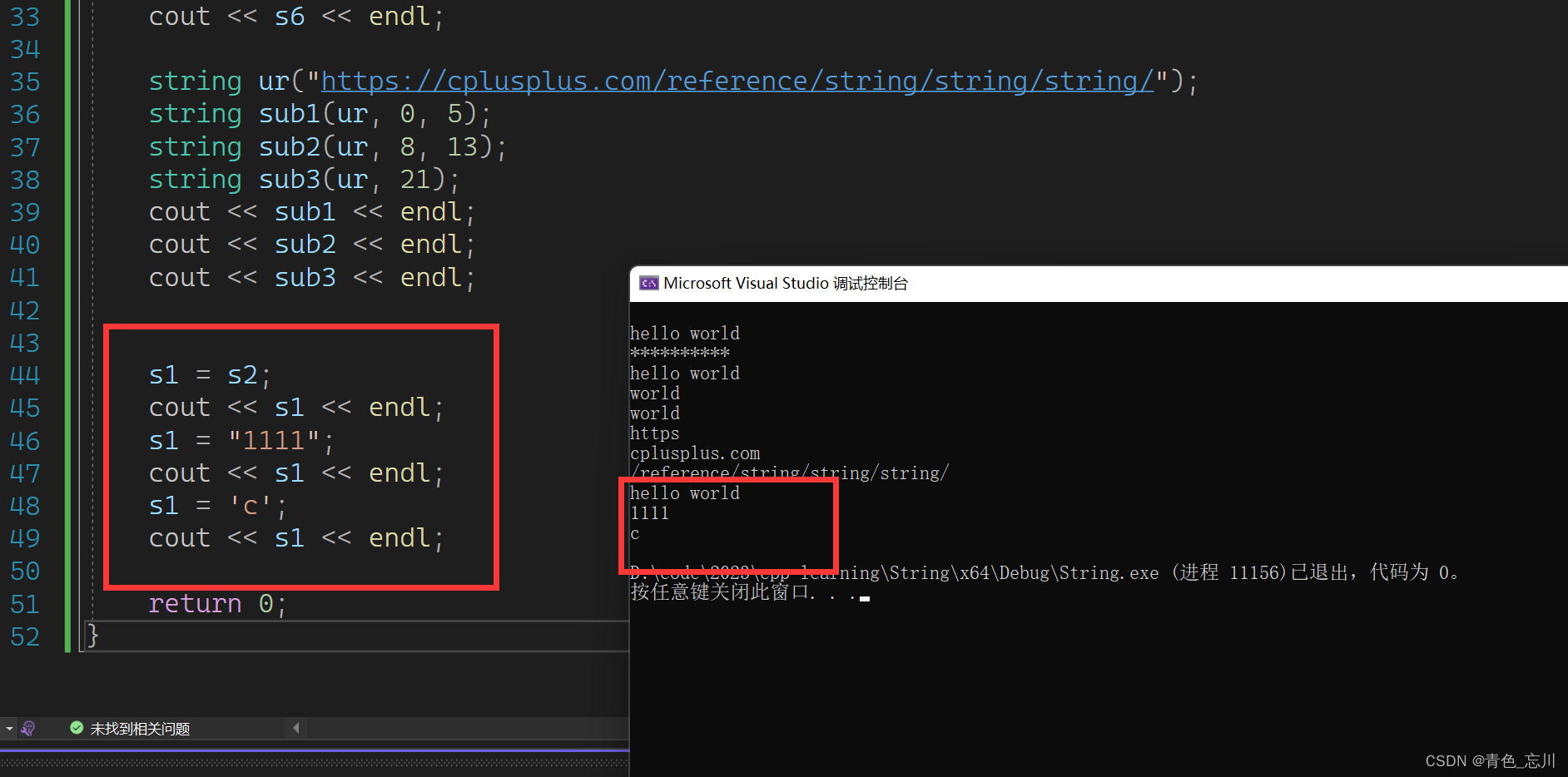
Task: Click the 's1 = "1111";' code line
Action: 241,441
